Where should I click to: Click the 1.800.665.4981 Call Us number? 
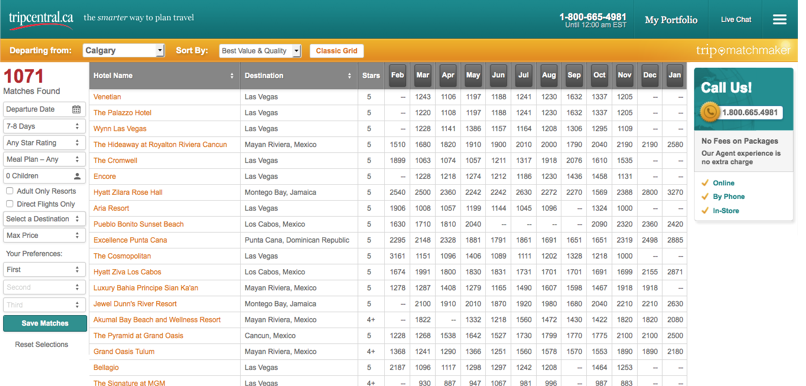[x=749, y=113]
